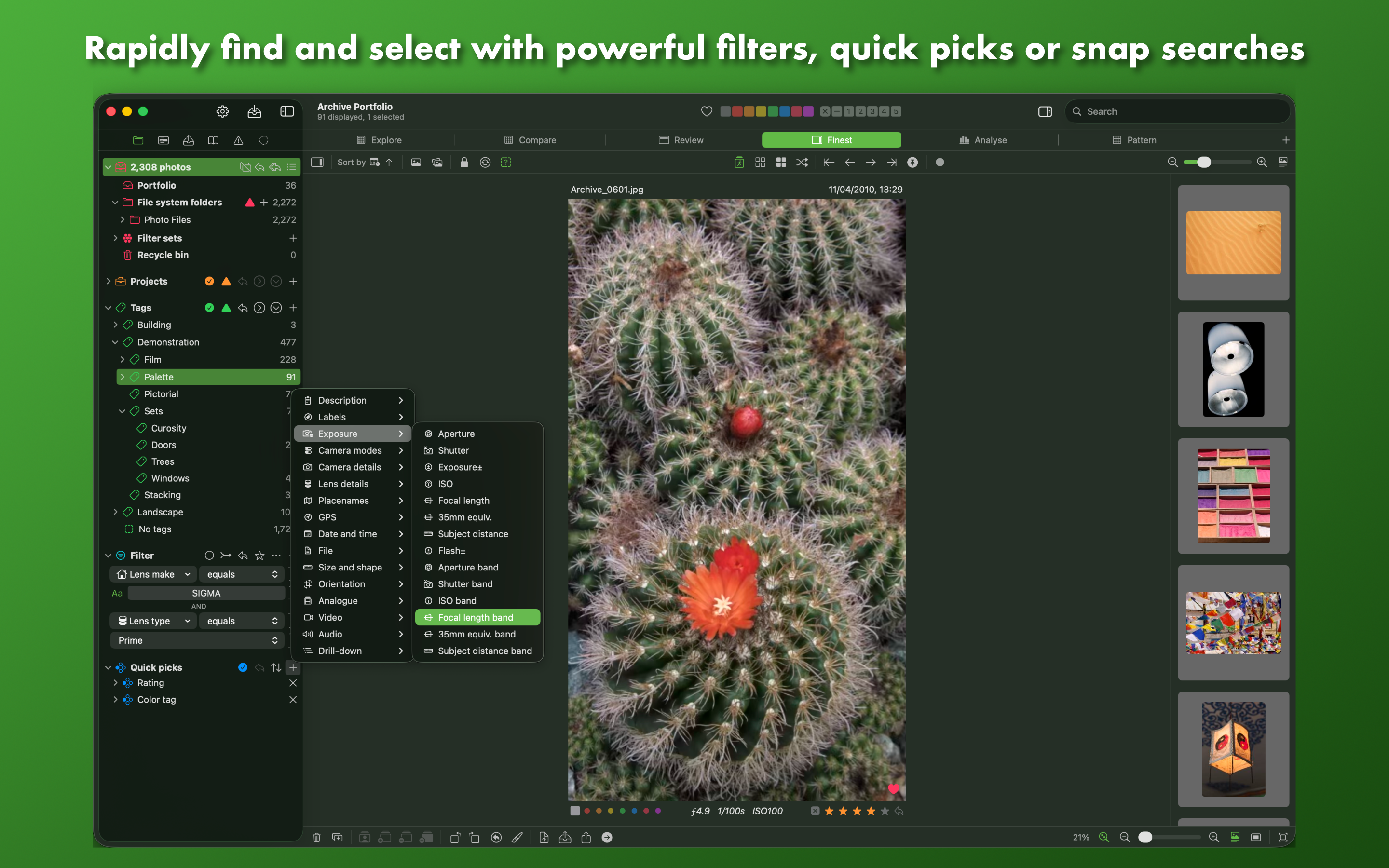Toggle the blue checkmark on Quick picks
This screenshot has height=868, width=1389.
pos(243,667)
